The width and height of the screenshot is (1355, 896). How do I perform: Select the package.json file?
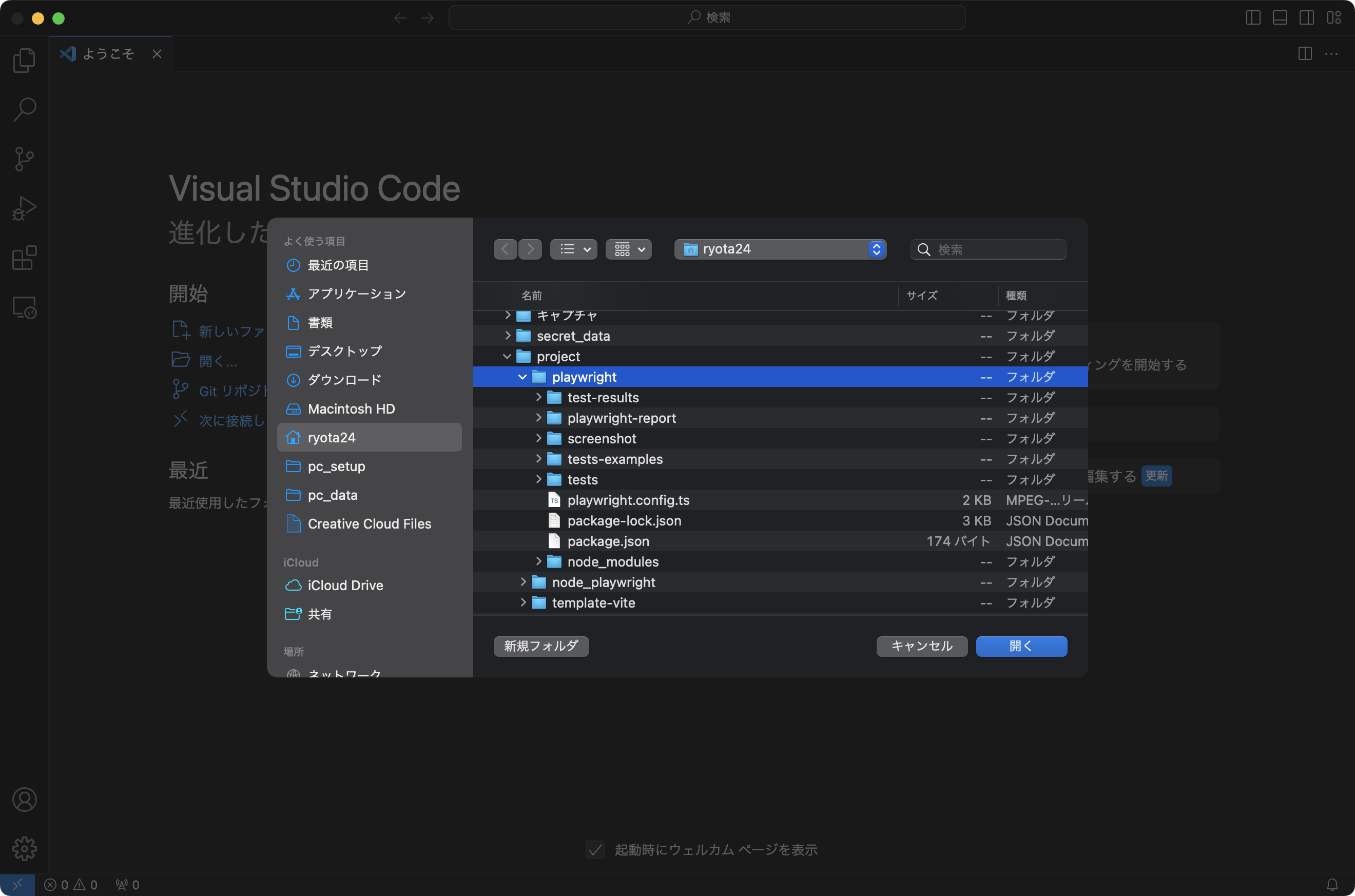pos(608,541)
